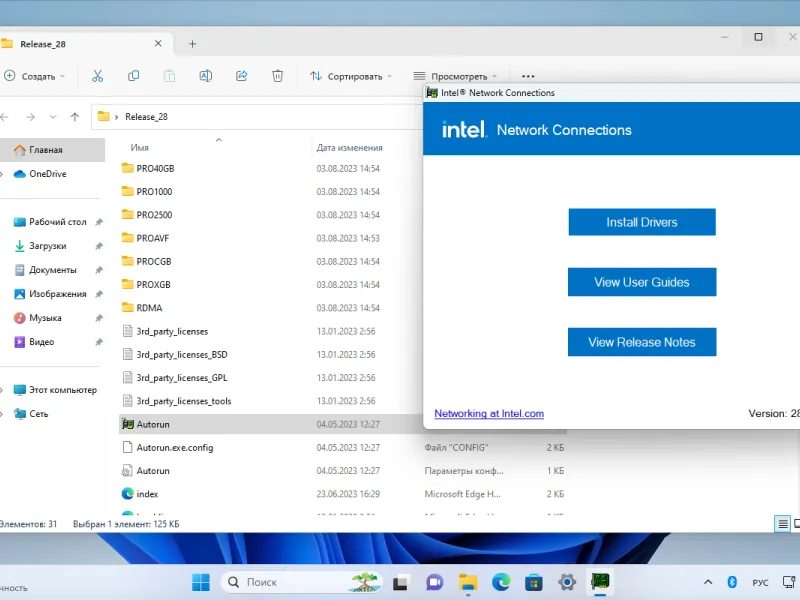Open Видео in sidebar
Screen dimensions: 800x600
pyautogui.click(x=41, y=342)
